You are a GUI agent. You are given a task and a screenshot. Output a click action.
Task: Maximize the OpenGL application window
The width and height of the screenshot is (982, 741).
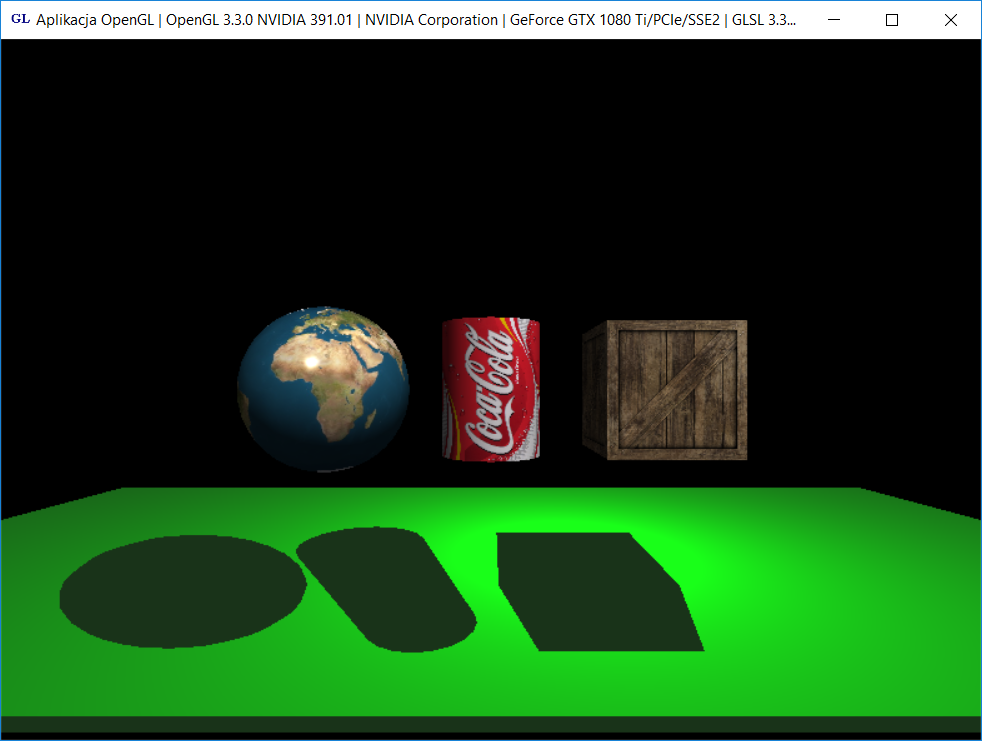[x=892, y=20]
